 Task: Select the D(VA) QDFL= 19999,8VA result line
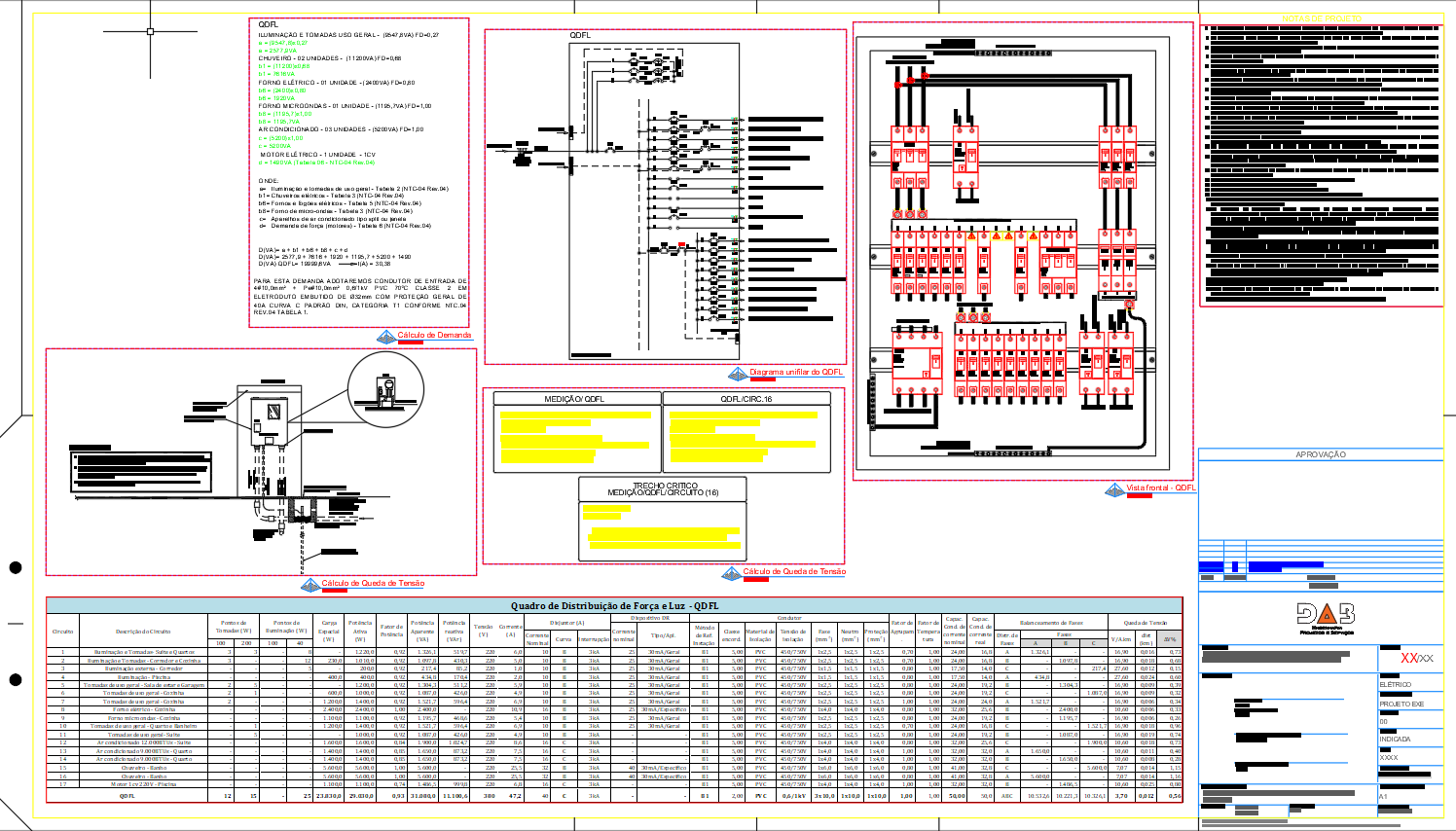[x=324, y=264]
